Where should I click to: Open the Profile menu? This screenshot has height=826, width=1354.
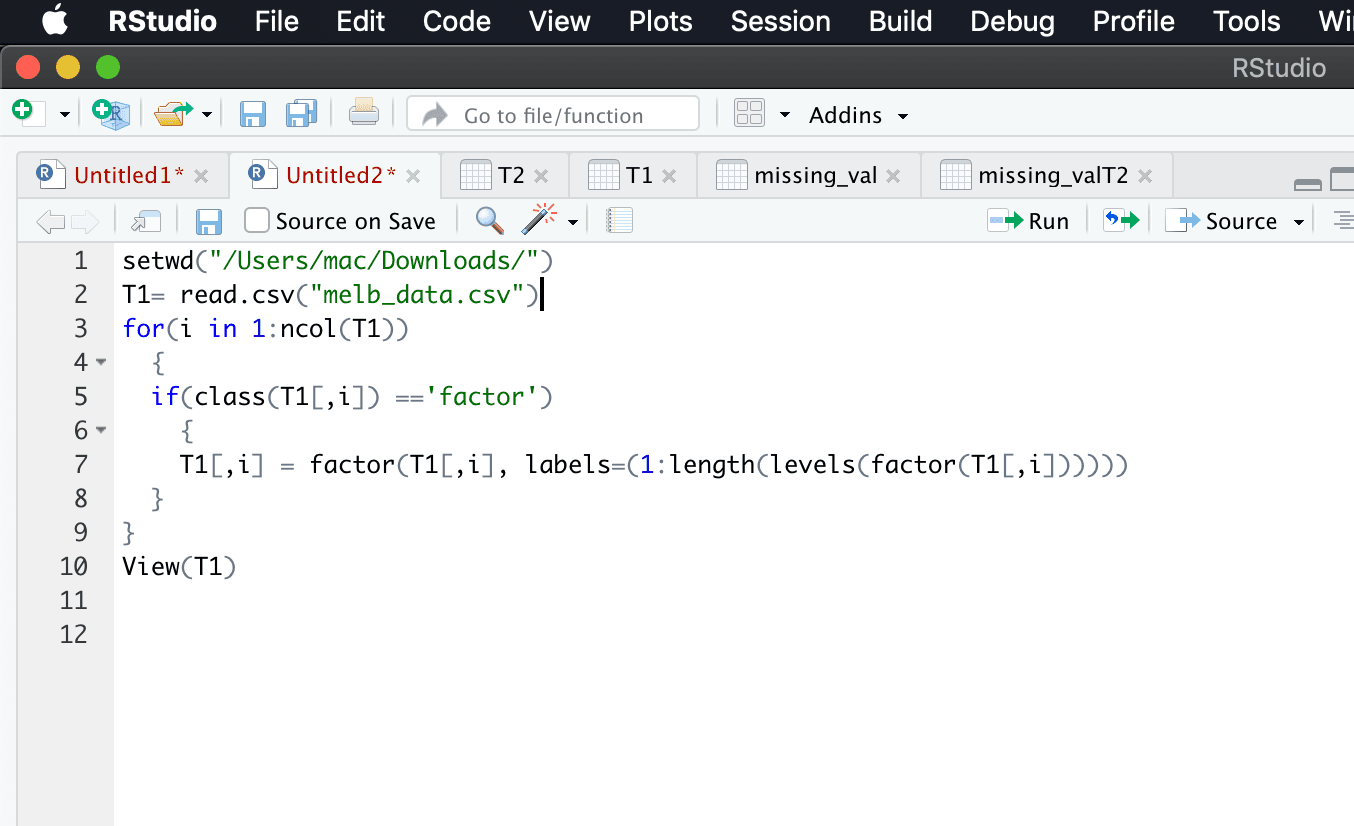coord(1134,21)
